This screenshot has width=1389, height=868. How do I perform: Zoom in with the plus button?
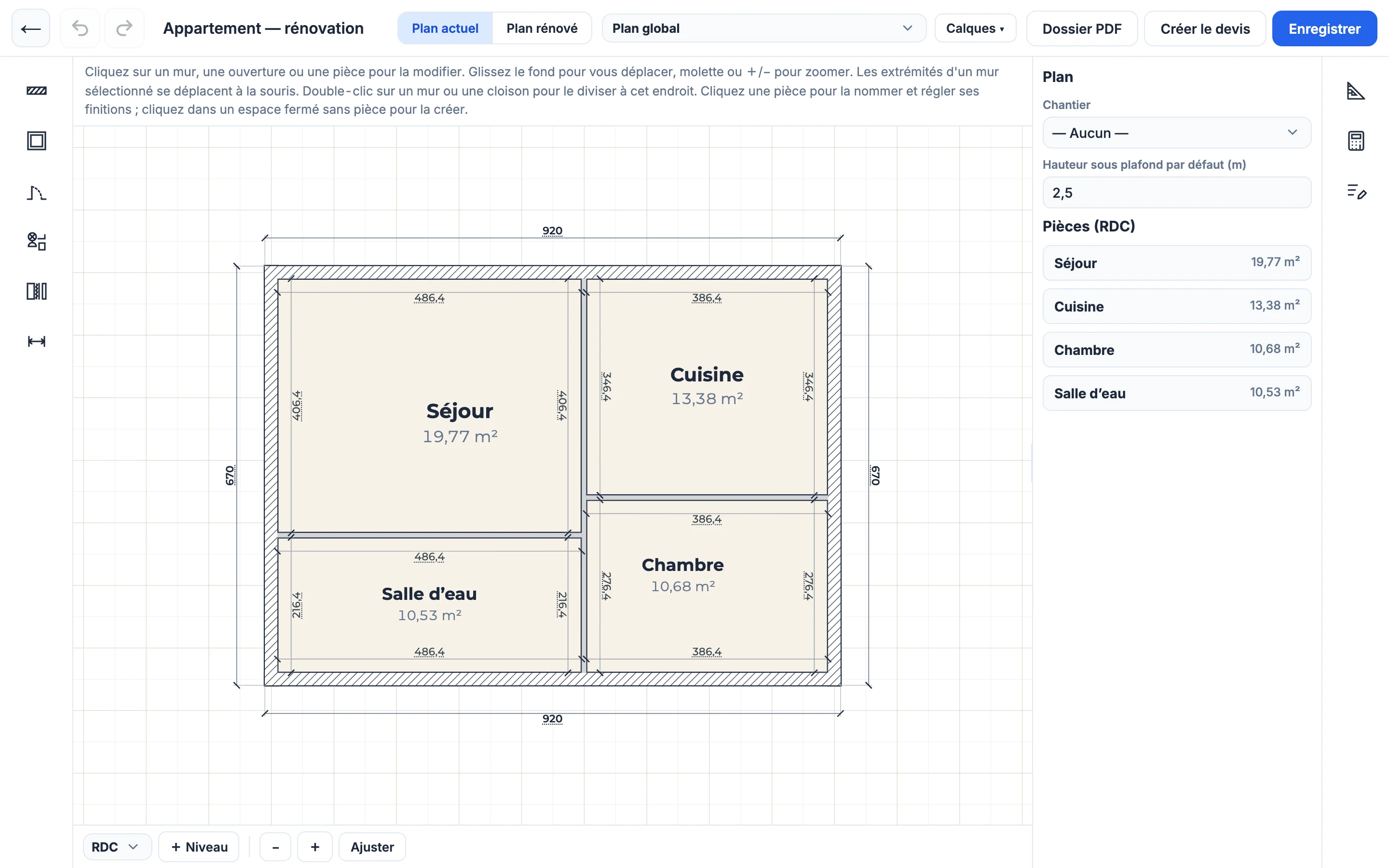click(314, 847)
